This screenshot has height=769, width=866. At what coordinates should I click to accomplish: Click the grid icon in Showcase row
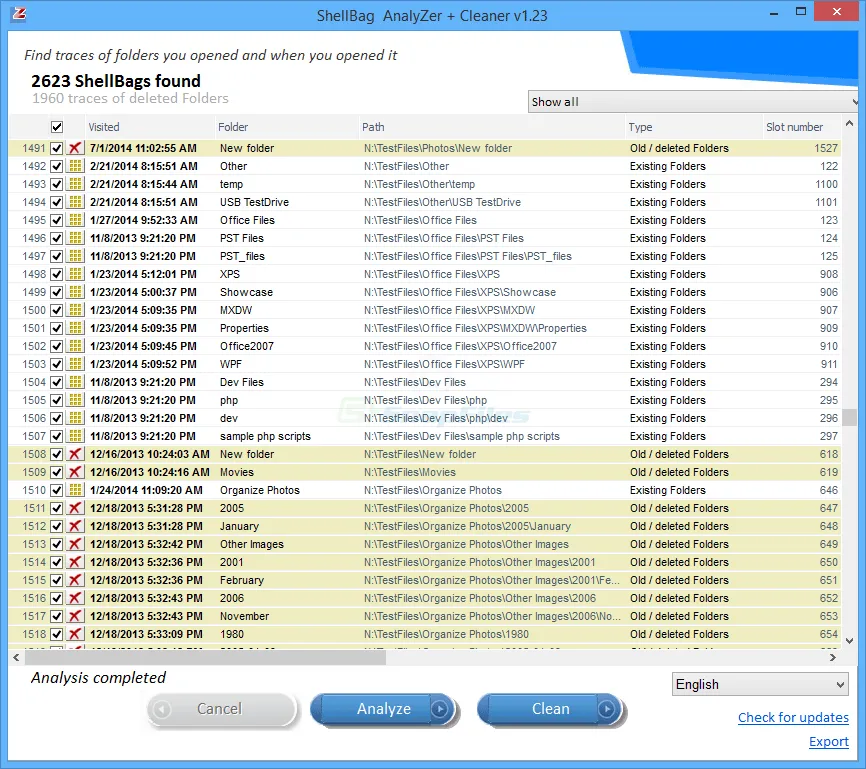pyautogui.click(x=75, y=292)
